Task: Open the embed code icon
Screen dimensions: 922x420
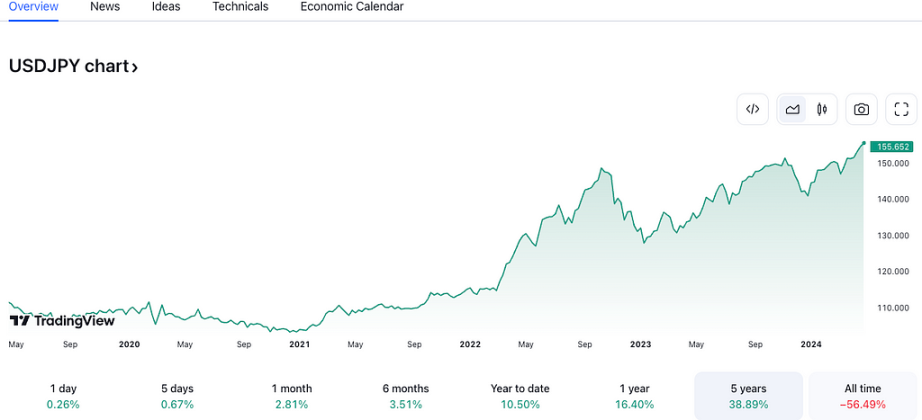Action: click(x=753, y=109)
